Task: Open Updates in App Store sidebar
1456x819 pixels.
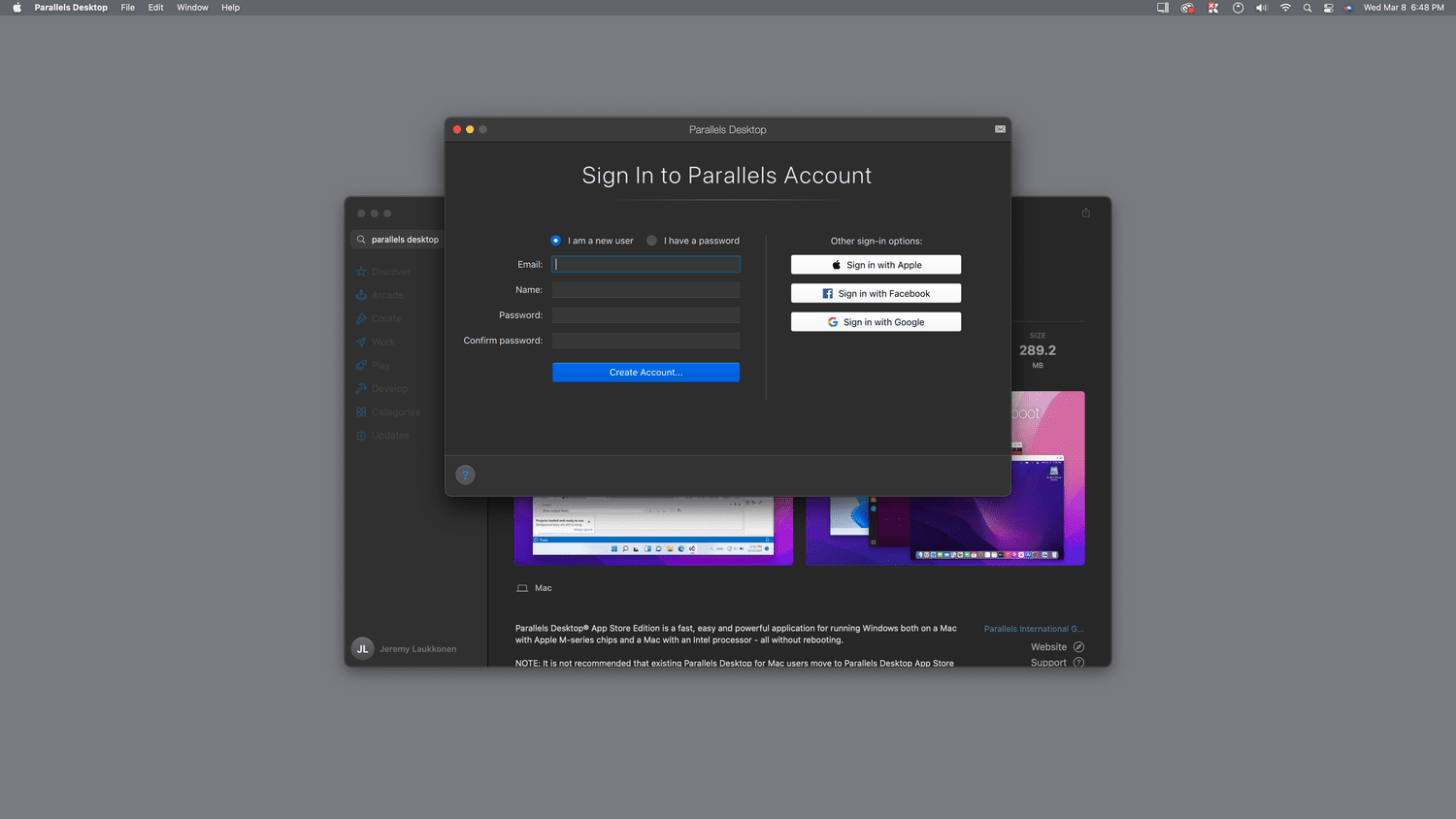Action: (x=382, y=436)
